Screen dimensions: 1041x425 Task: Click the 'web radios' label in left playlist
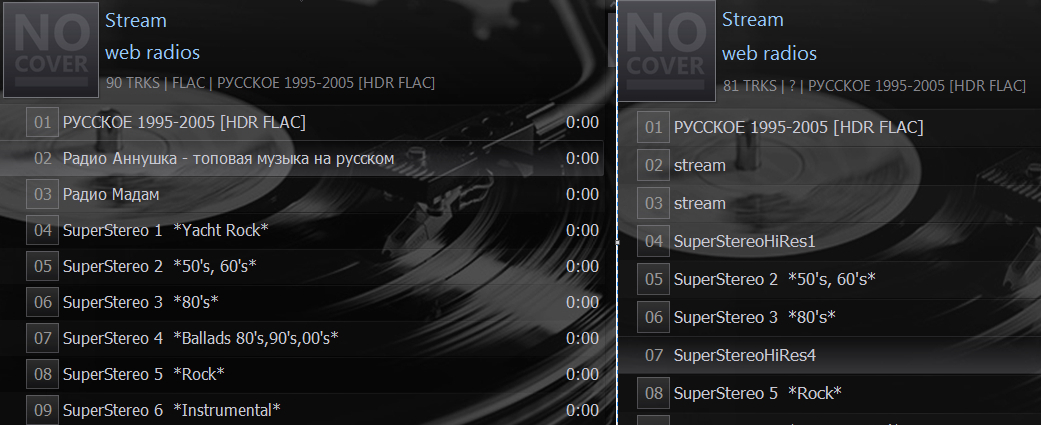(152, 52)
